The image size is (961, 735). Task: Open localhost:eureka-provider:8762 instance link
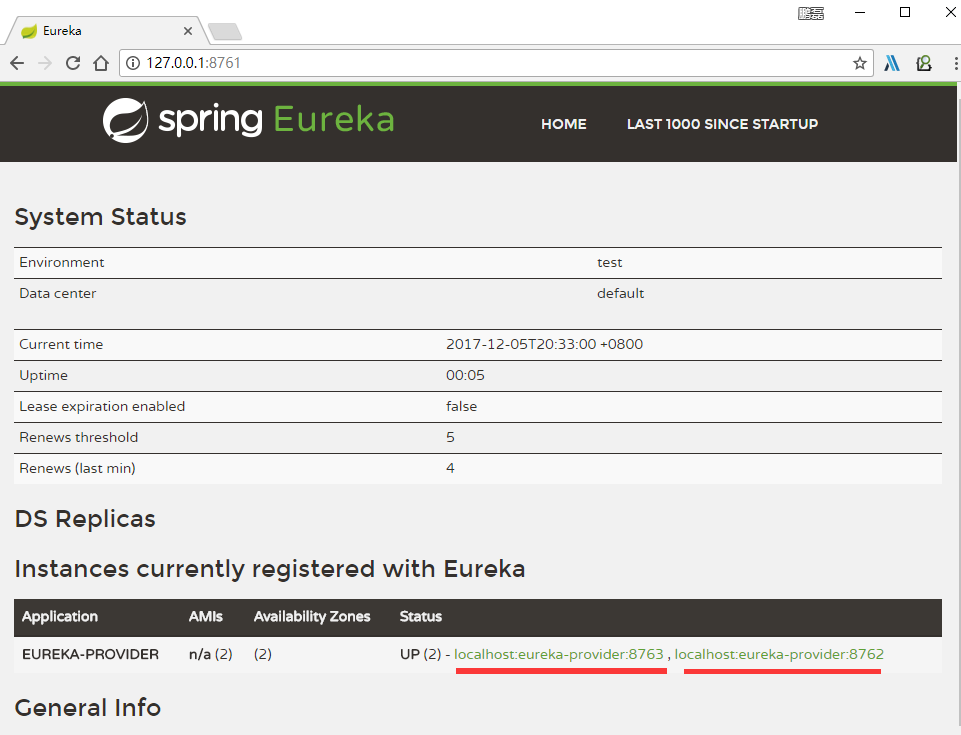point(779,654)
